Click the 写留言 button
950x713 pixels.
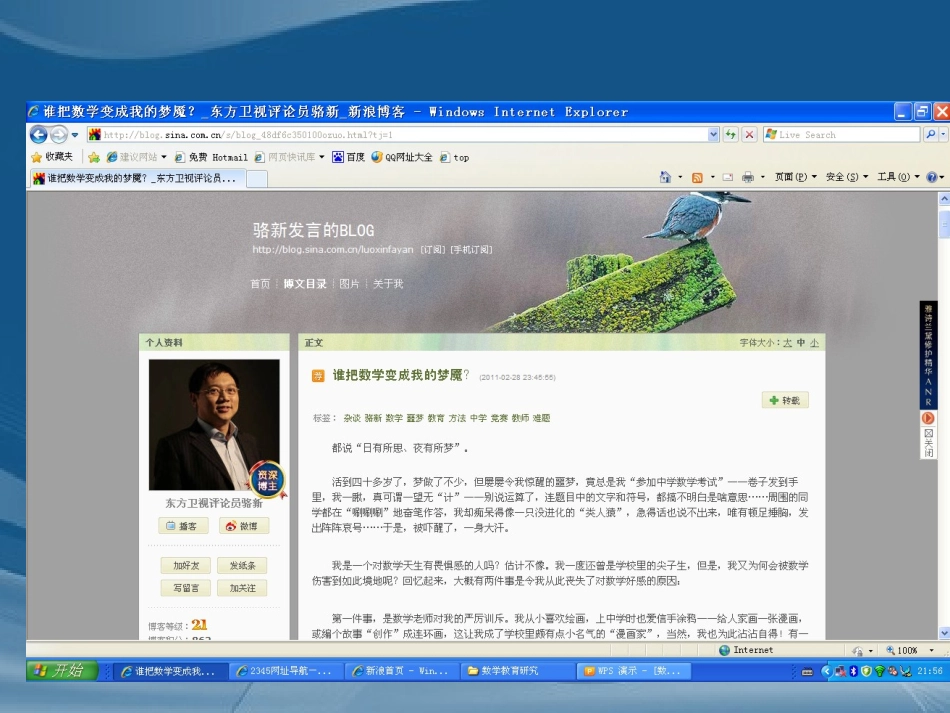pos(185,588)
